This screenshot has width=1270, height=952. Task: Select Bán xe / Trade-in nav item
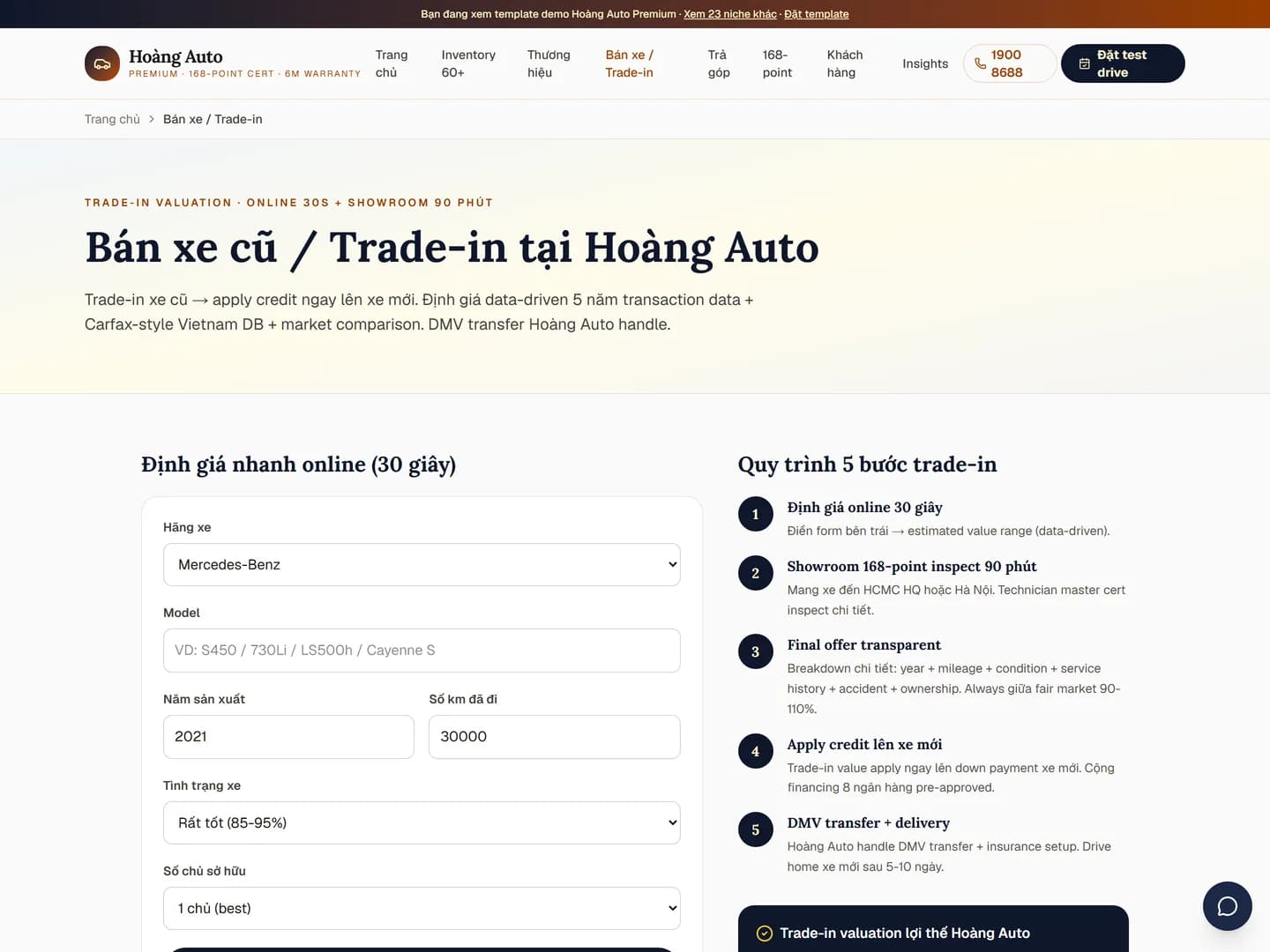click(x=630, y=63)
